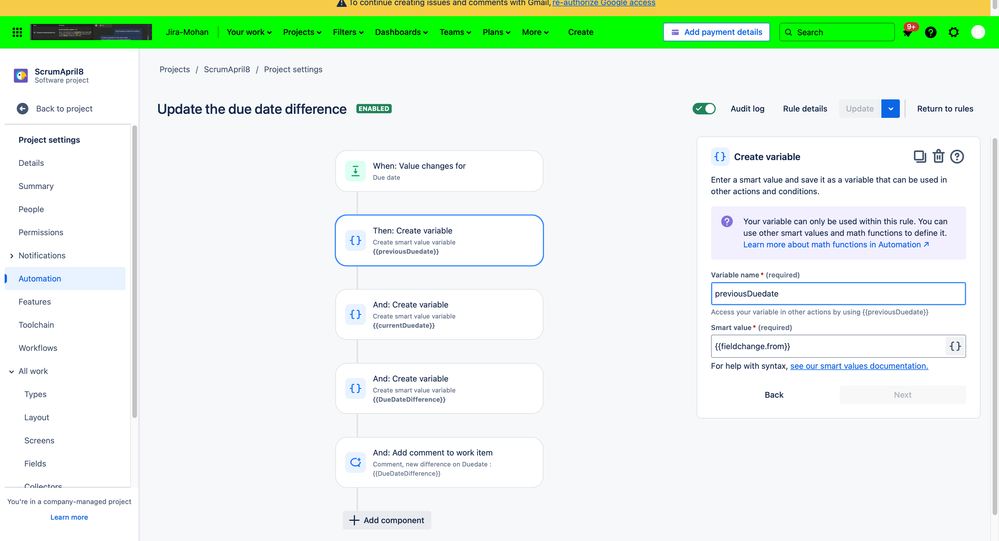Viewport: 999px width, 541px height.
Task: Click the Create variable panel braces icon
Action: [x=720, y=157]
